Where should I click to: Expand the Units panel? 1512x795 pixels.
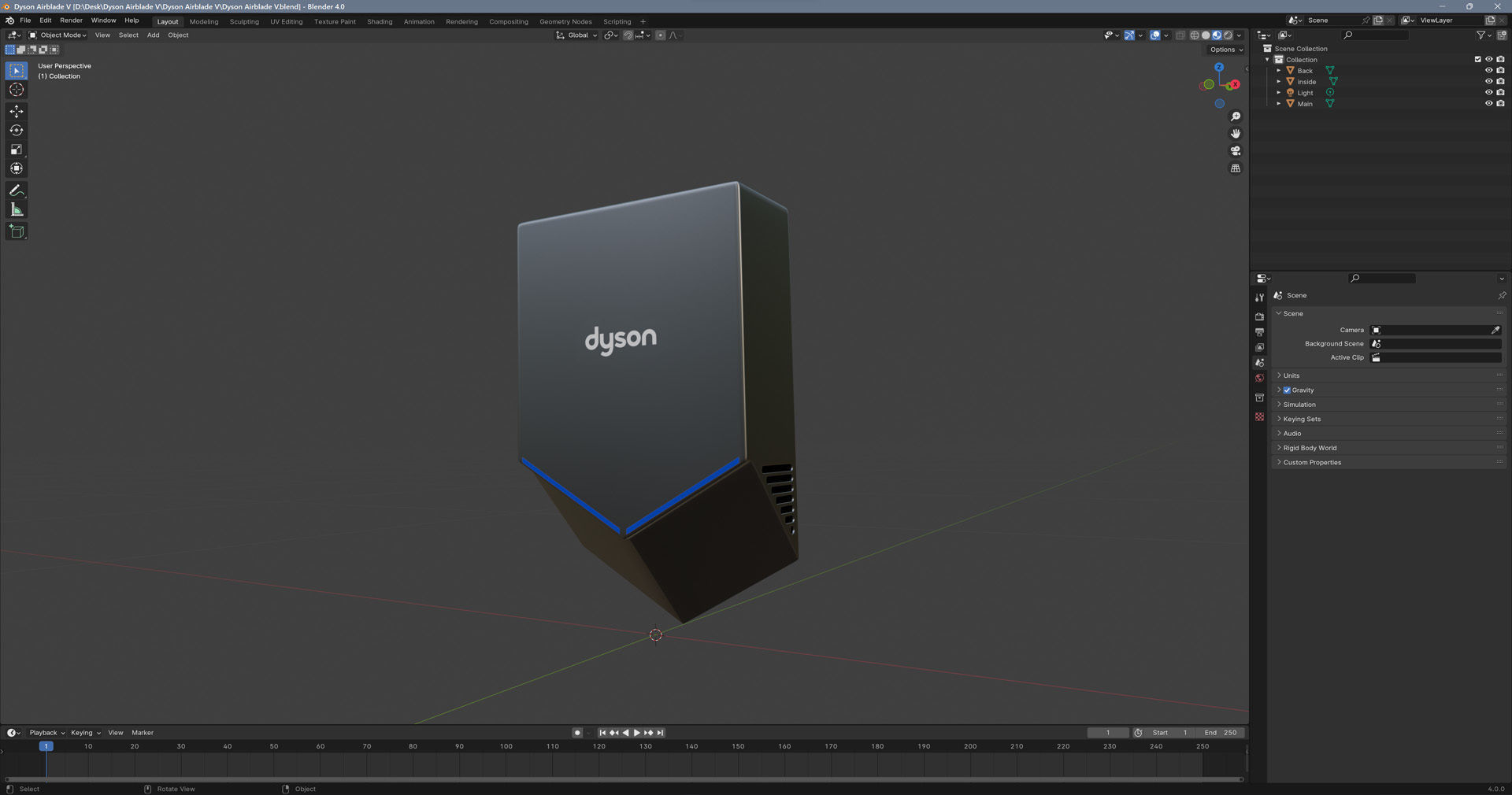[1390, 375]
